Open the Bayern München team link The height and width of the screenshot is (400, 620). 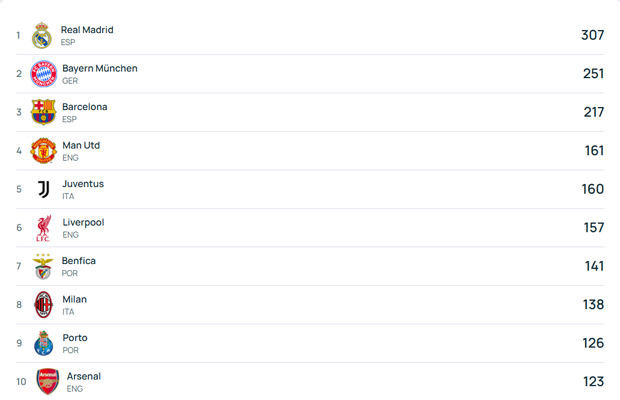pyautogui.click(x=100, y=68)
